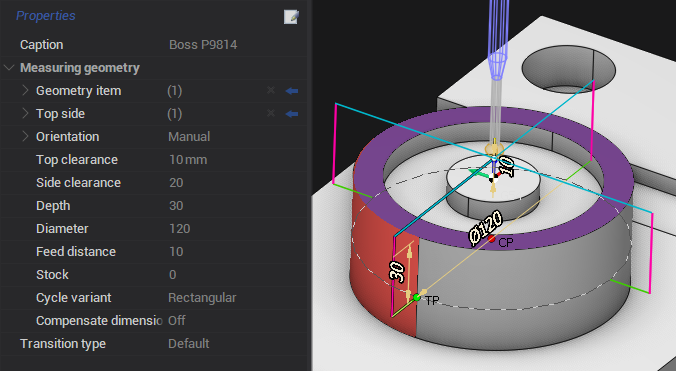The height and width of the screenshot is (371, 676).
Task: Clear the Geometry item selection
Action: tap(271, 90)
